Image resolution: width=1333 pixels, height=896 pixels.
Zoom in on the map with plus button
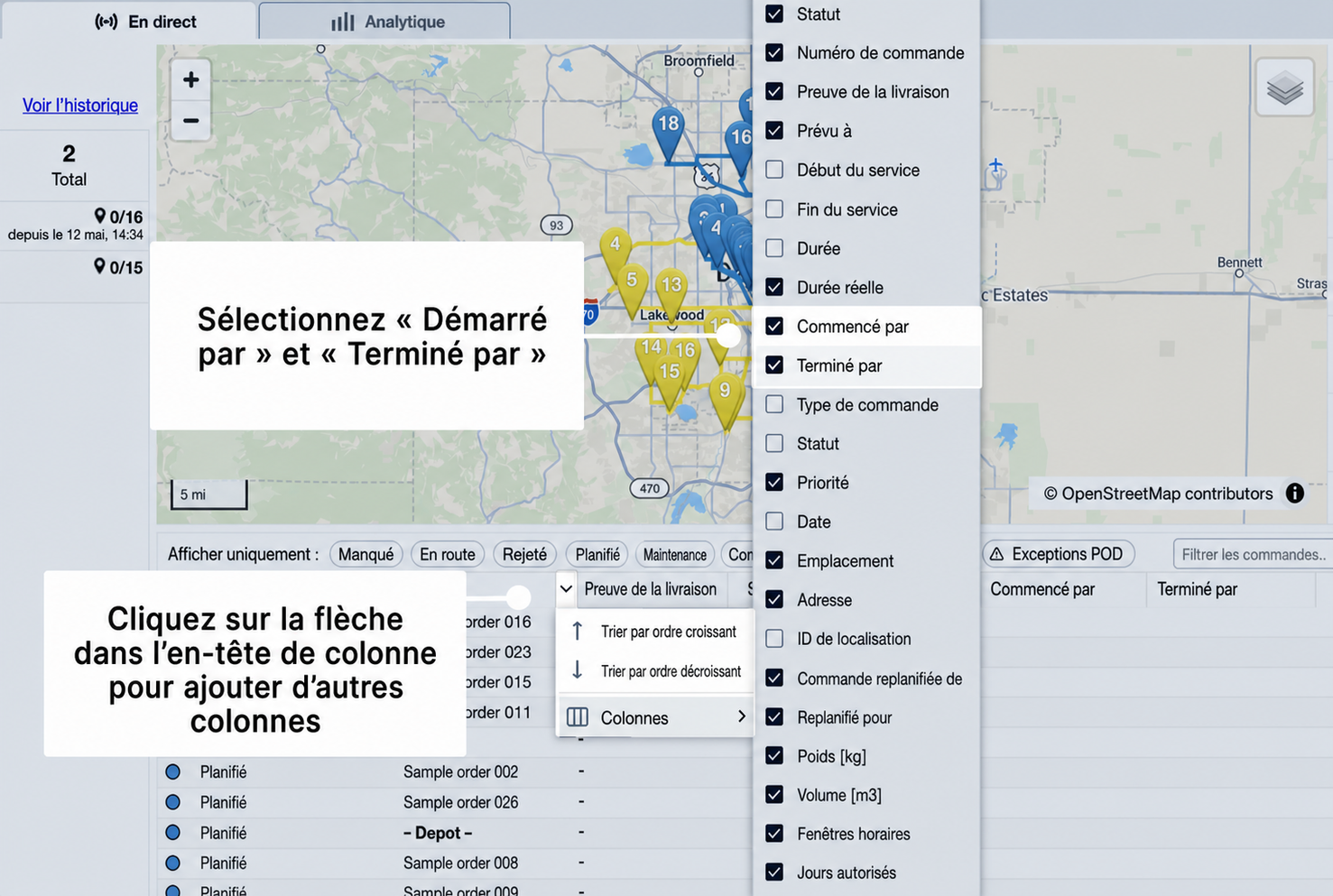tap(190, 80)
